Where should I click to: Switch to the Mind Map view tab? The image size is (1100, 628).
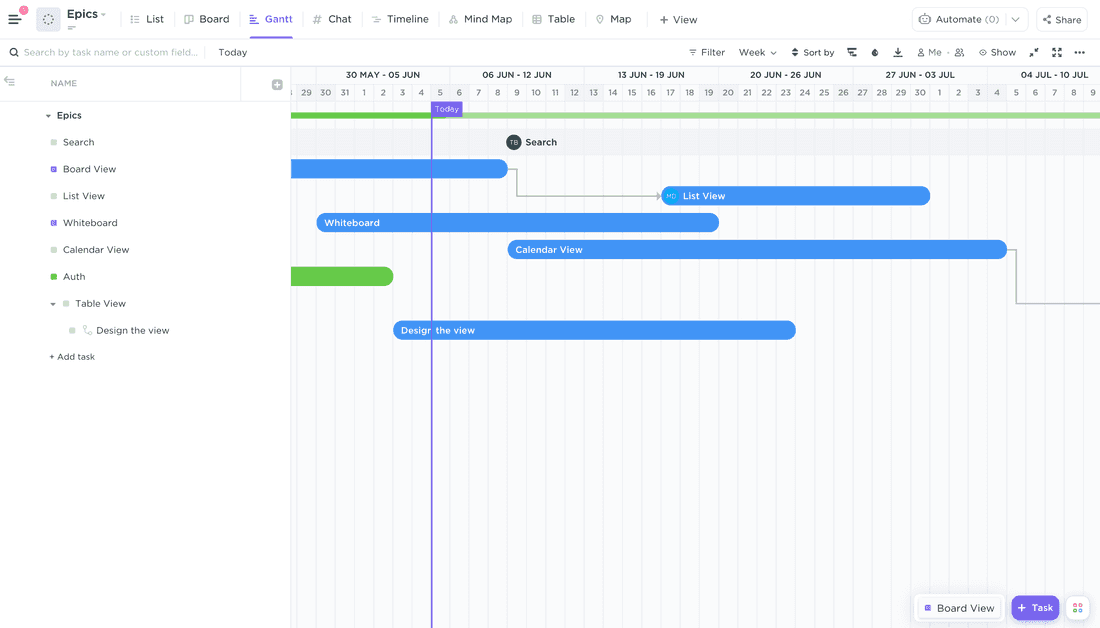pyautogui.click(x=480, y=19)
